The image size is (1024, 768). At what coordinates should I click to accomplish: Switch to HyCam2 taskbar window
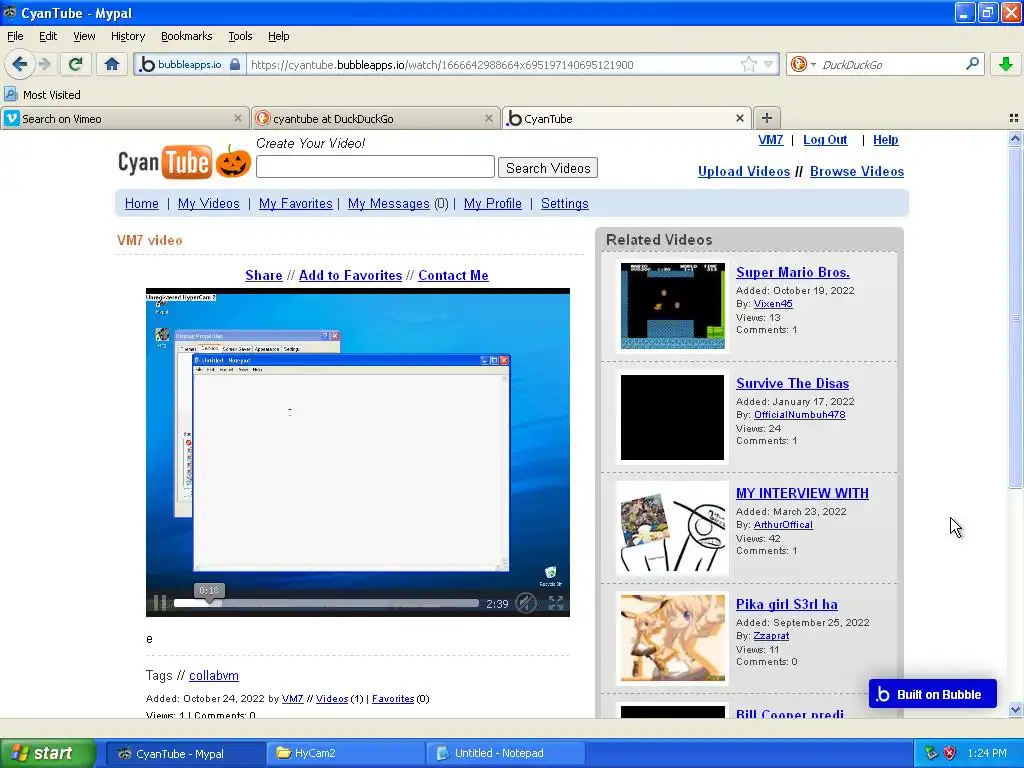click(345, 753)
